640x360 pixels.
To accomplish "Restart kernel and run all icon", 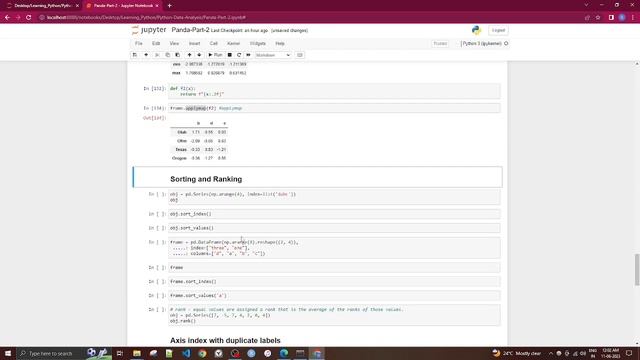I will 248,55.
